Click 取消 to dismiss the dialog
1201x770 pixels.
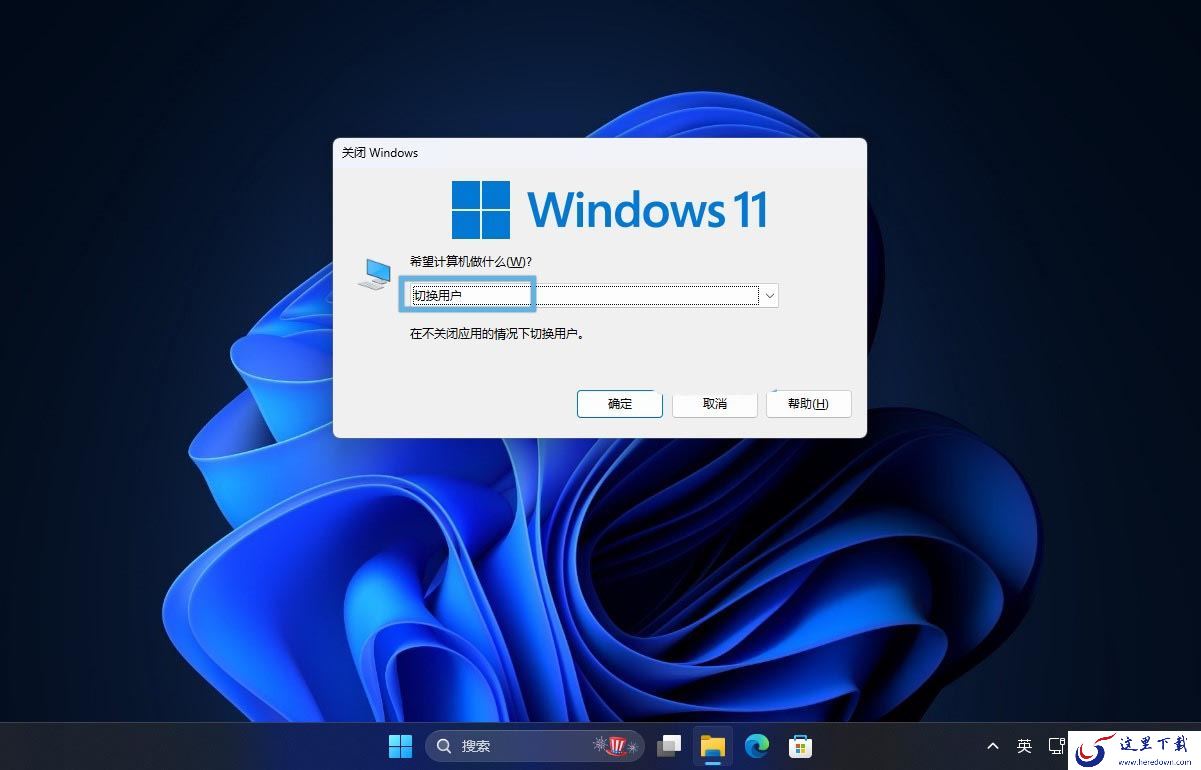(x=714, y=404)
